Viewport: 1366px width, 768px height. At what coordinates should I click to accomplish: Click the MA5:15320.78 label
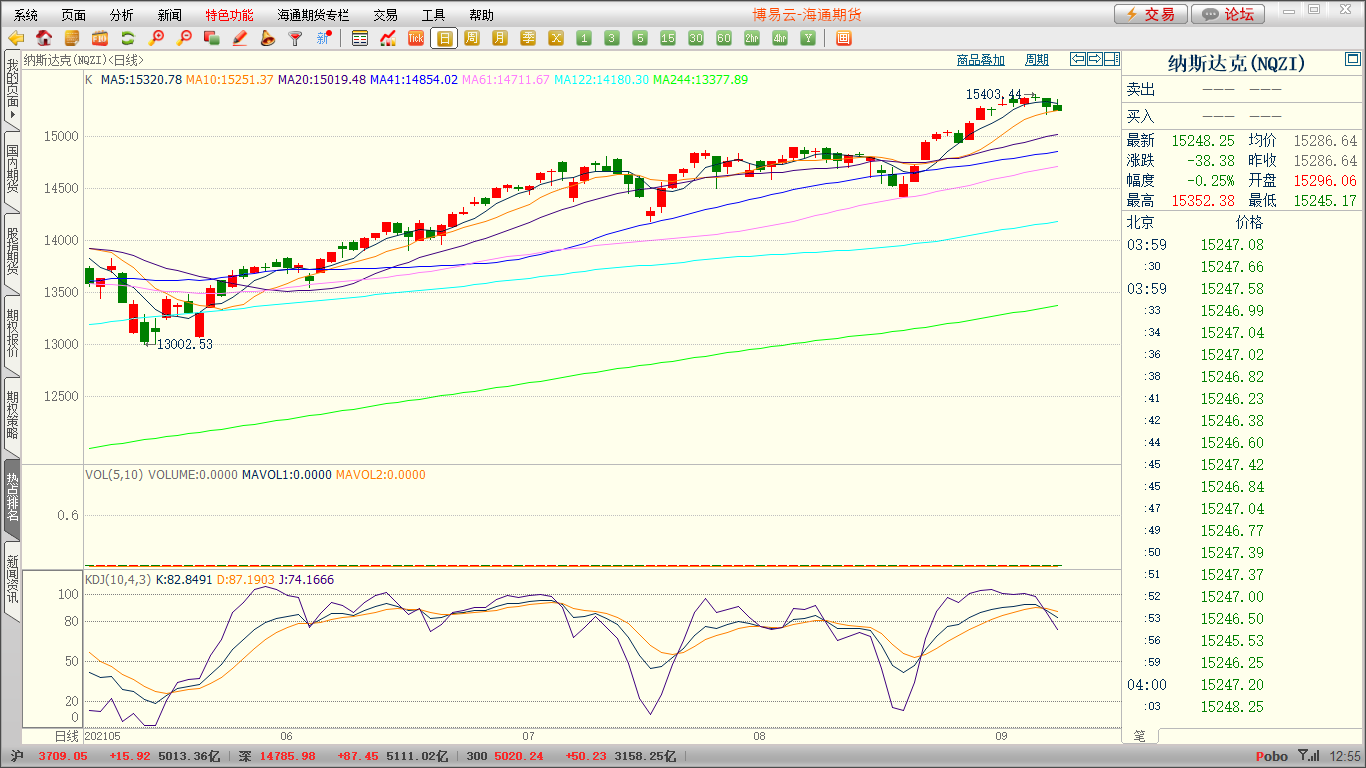141,79
